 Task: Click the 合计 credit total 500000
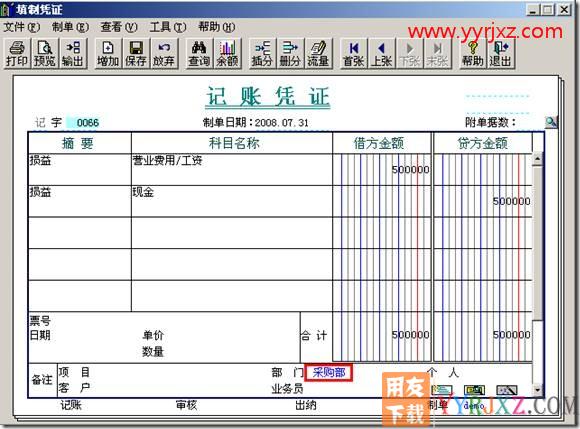coord(511,335)
